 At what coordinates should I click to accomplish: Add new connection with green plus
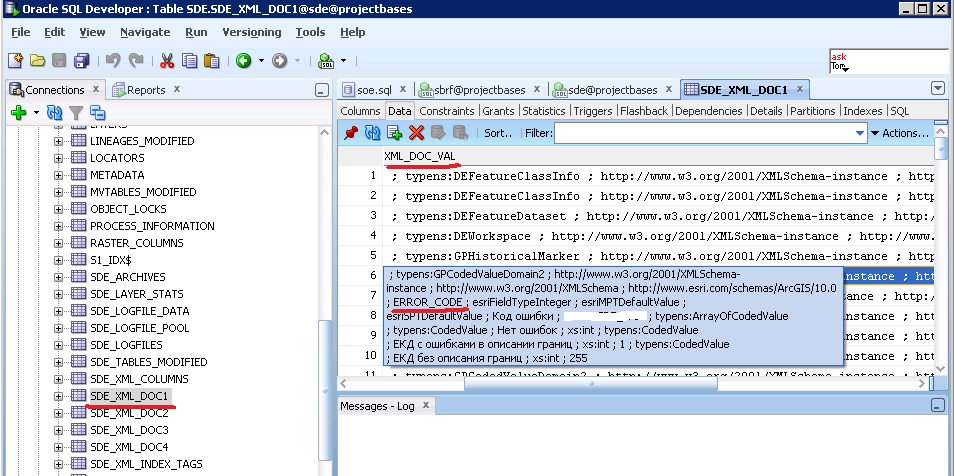click(x=19, y=113)
